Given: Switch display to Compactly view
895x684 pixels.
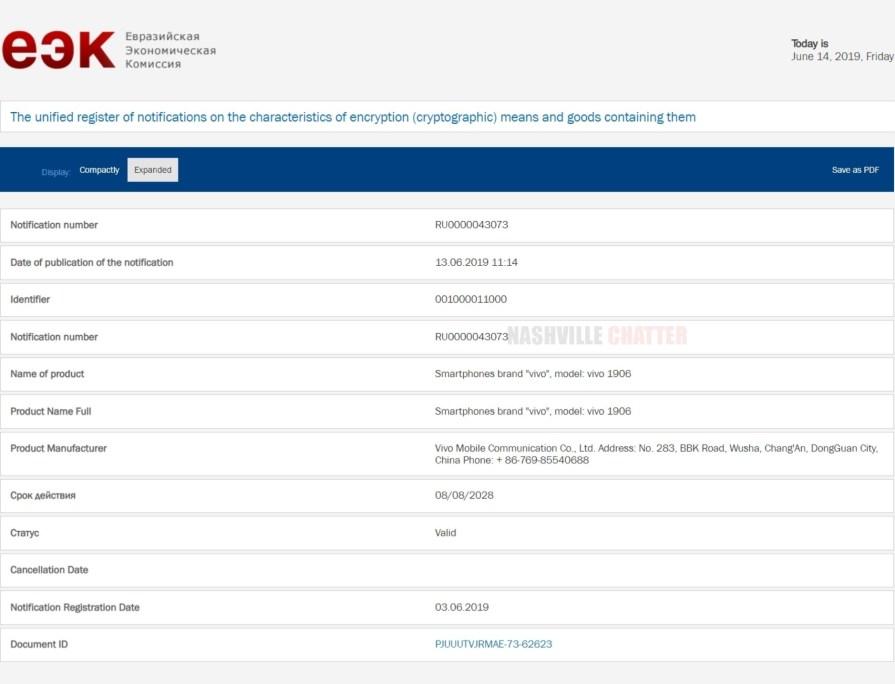Looking at the screenshot, I should pyautogui.click(x=99, y=170).
